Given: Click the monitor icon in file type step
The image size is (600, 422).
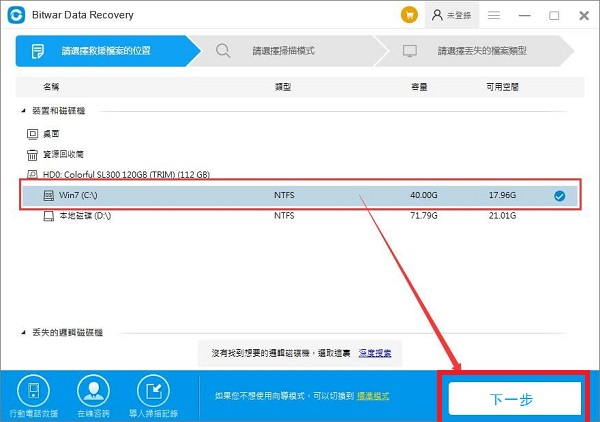Looking at the screenshot, I should point(409,51).
